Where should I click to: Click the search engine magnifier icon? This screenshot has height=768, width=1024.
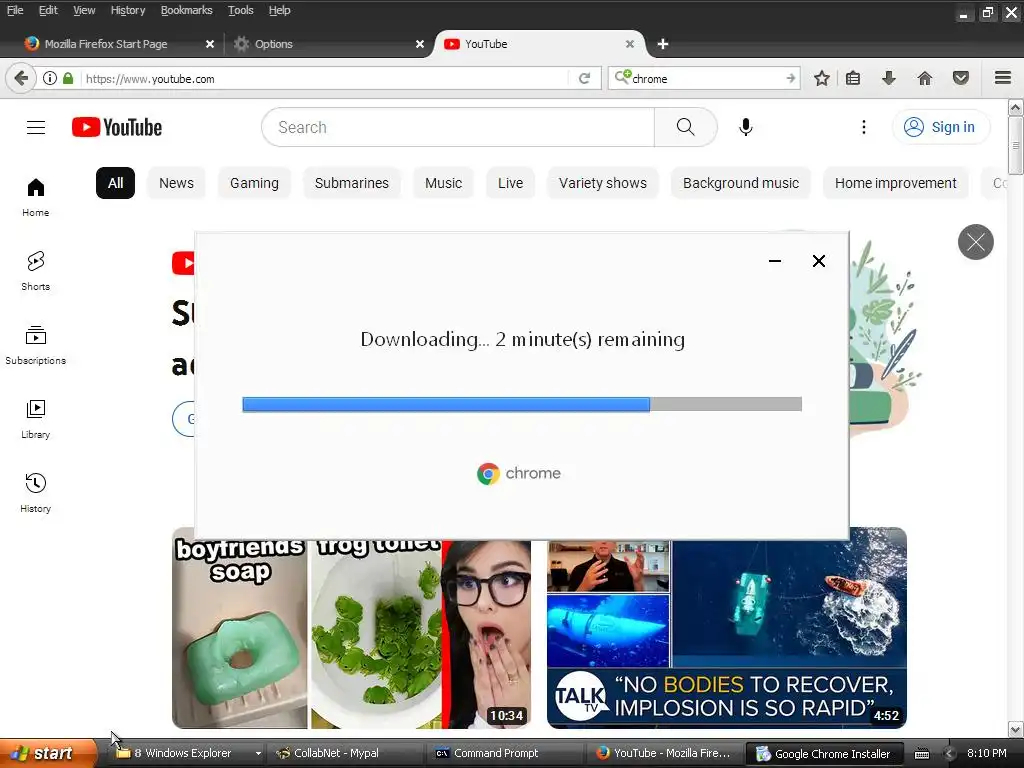click(622, 77)
